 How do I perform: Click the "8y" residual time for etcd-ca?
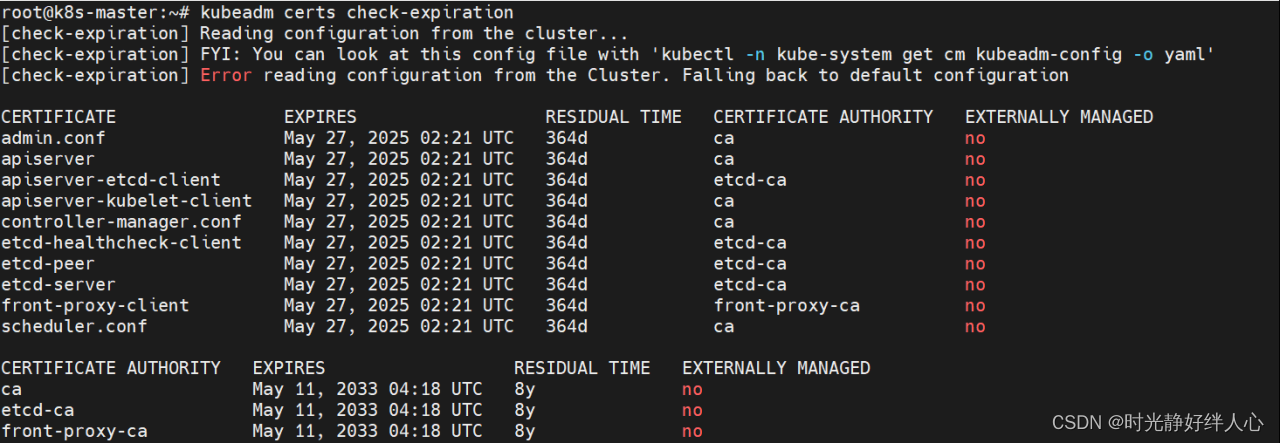point(525,410)
